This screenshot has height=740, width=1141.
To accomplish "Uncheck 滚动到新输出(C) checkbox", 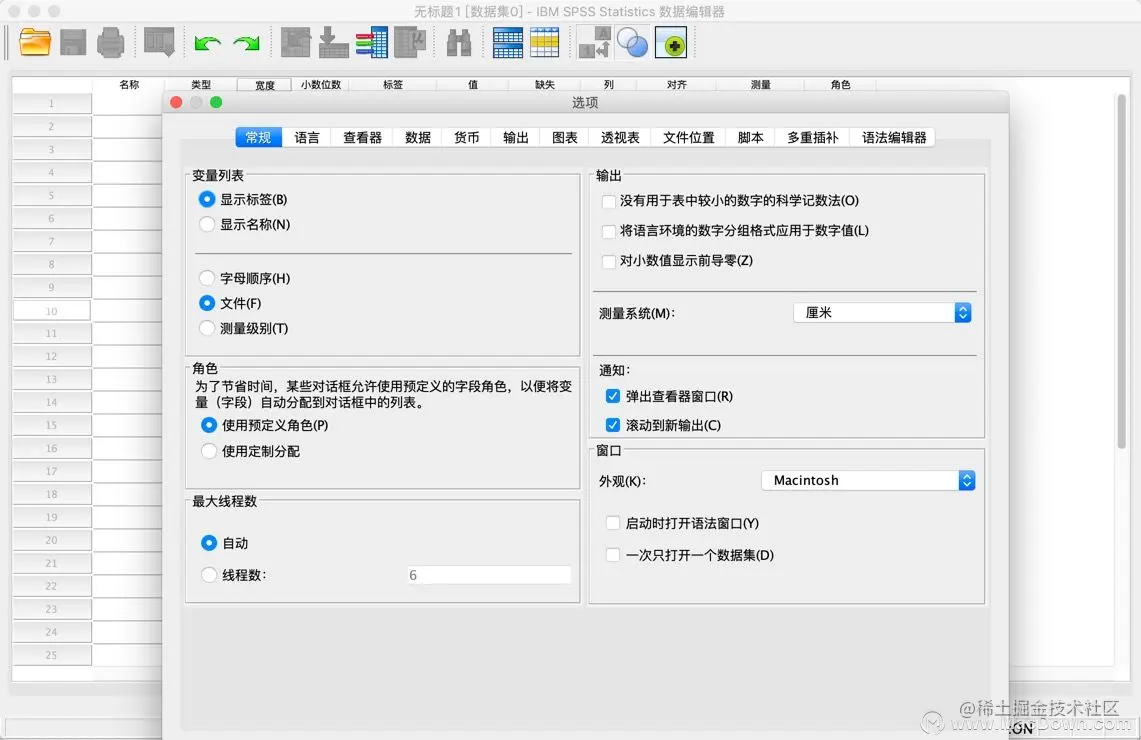I will (x=613, y=425).
